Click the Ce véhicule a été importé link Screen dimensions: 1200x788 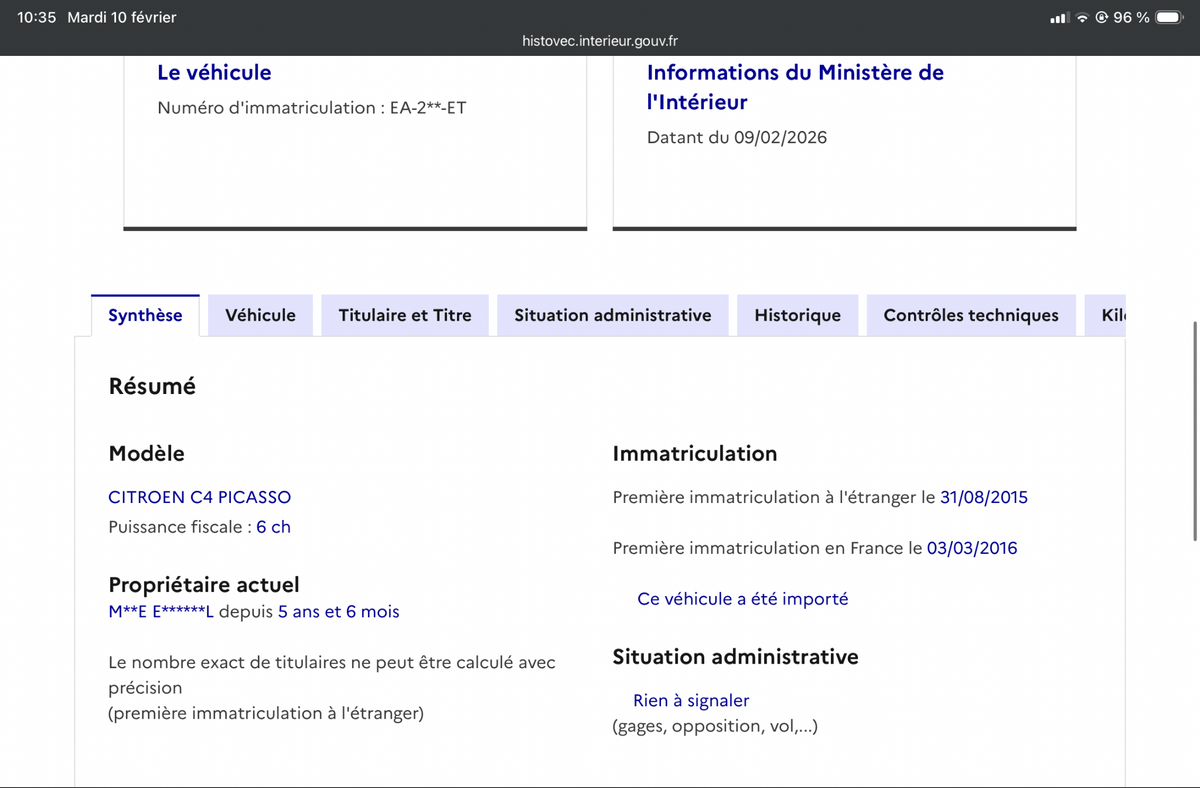[742, 598]
